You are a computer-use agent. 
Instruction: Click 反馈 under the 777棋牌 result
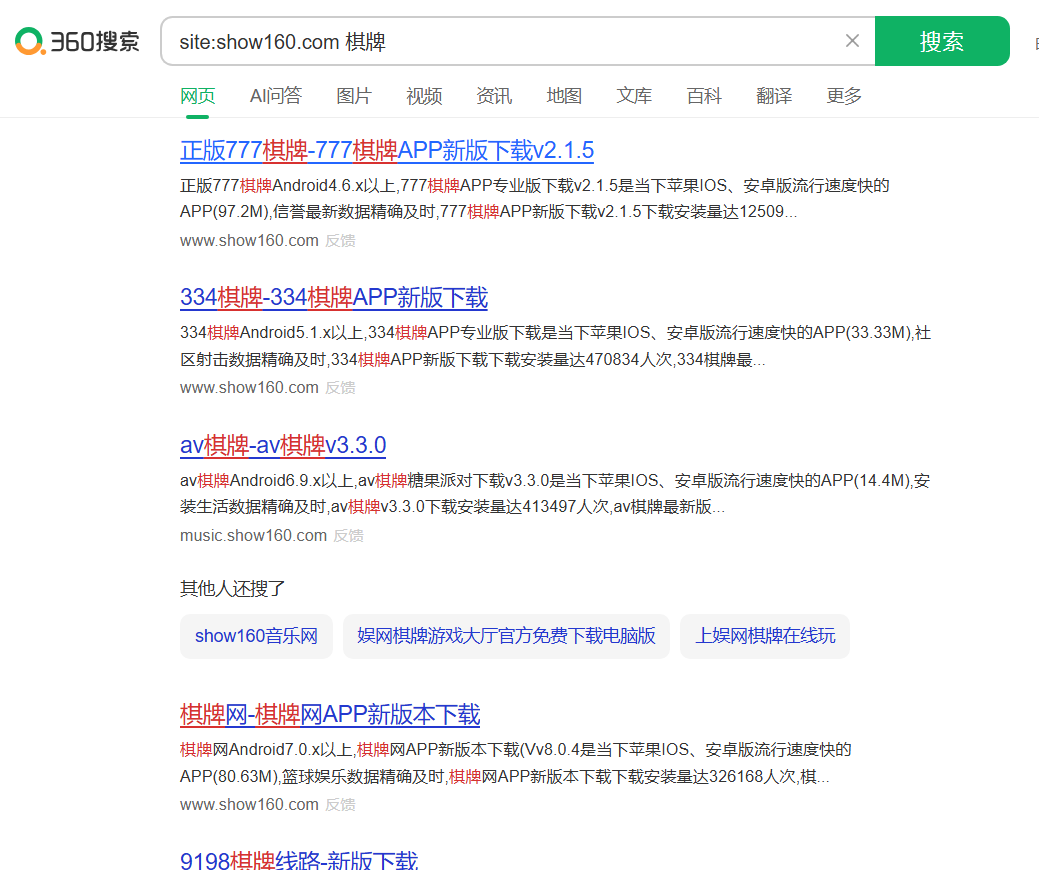(340, 241)
